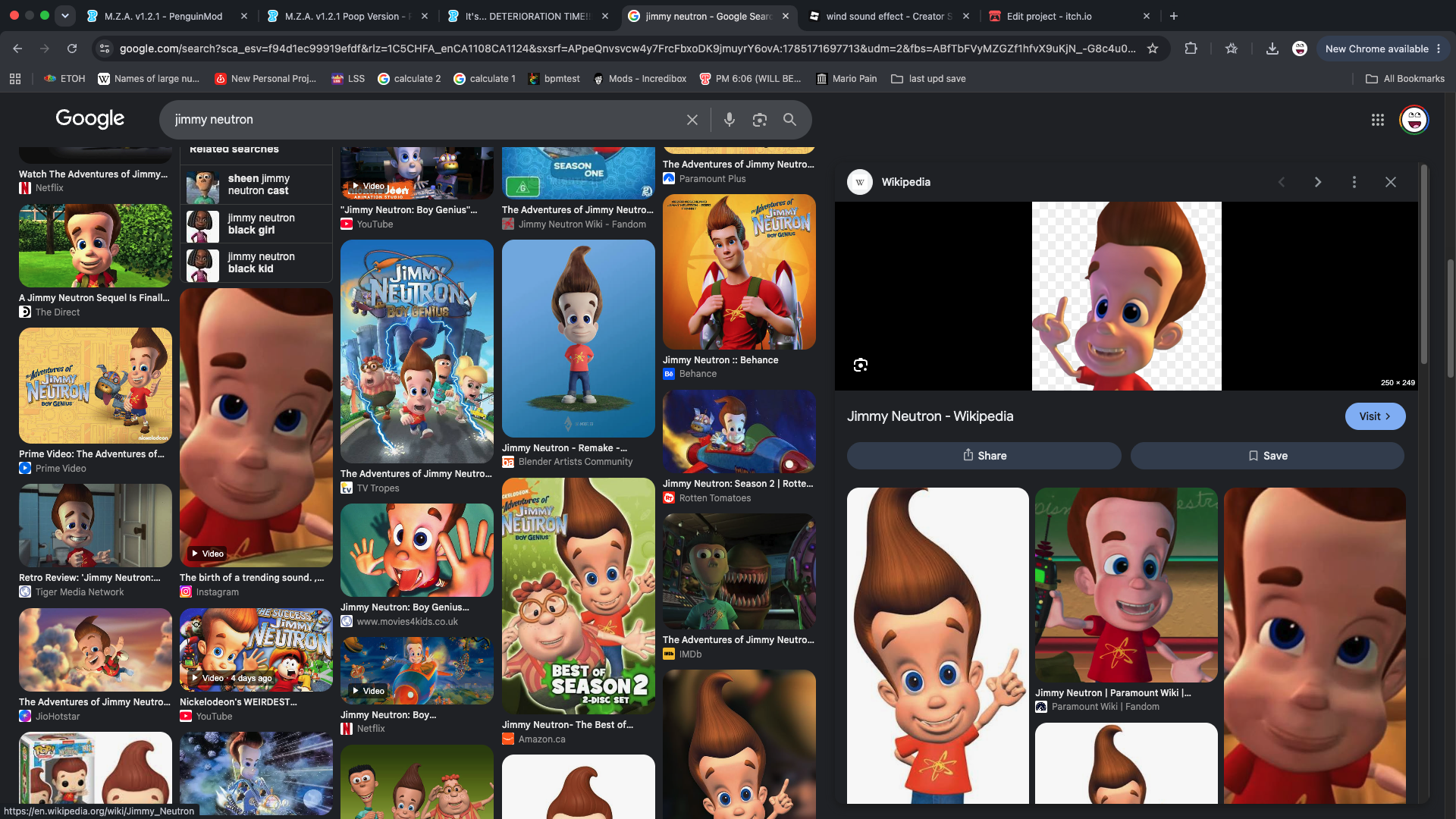
Task: Open the tab search dropdown arrow
Action: point(65,15)
